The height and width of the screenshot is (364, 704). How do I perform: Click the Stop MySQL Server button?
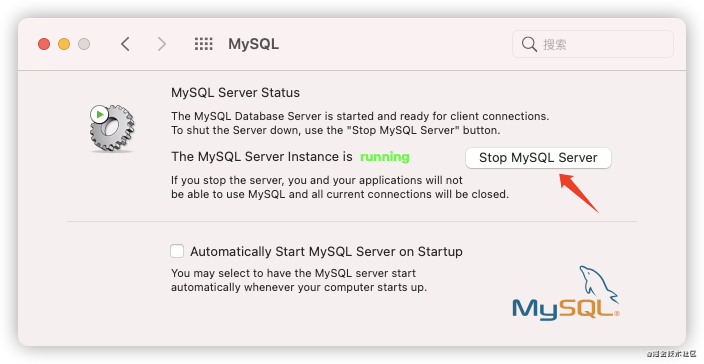pyautogui.click(x=538, y=158)
